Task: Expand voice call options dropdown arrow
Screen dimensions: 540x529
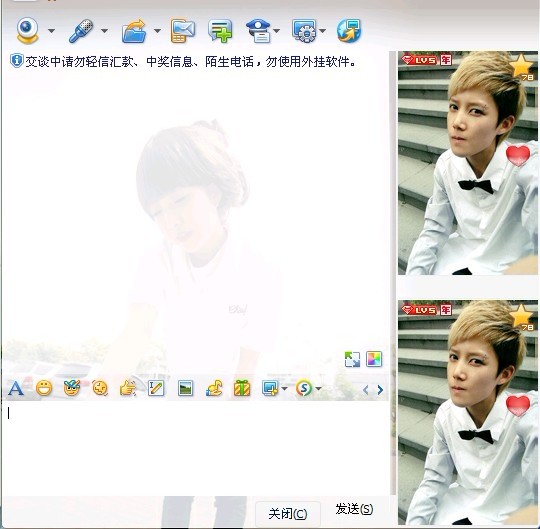Action: pos(104,31)
